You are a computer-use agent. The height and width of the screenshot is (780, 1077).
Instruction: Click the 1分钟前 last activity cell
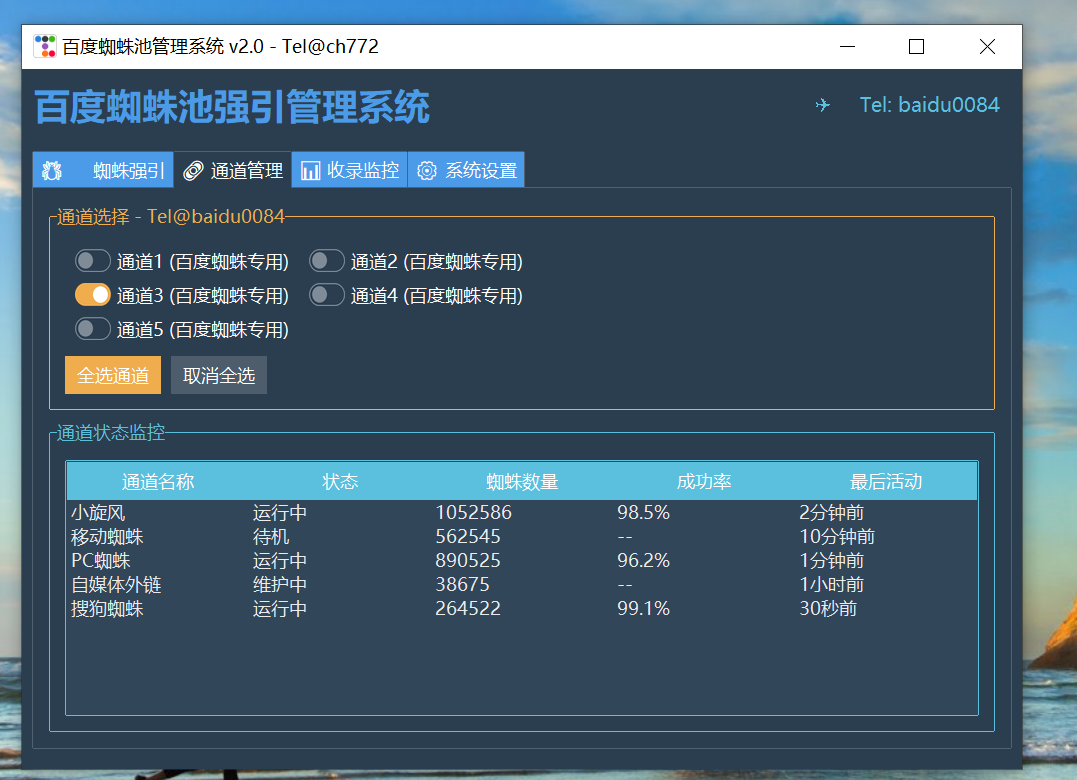point(831,561)
